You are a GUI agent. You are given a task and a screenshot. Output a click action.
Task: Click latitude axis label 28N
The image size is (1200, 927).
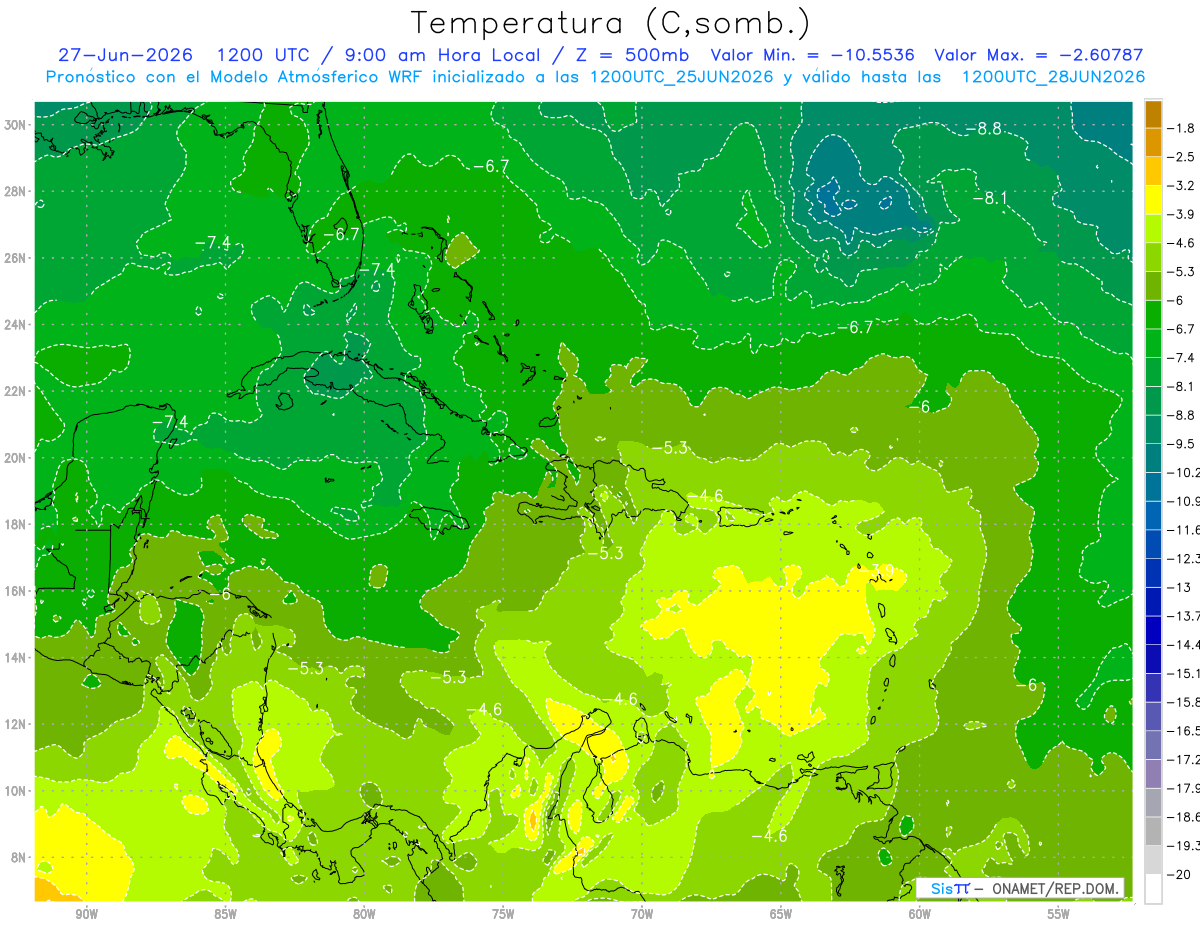pyautogui.click(x=17, y=191)
